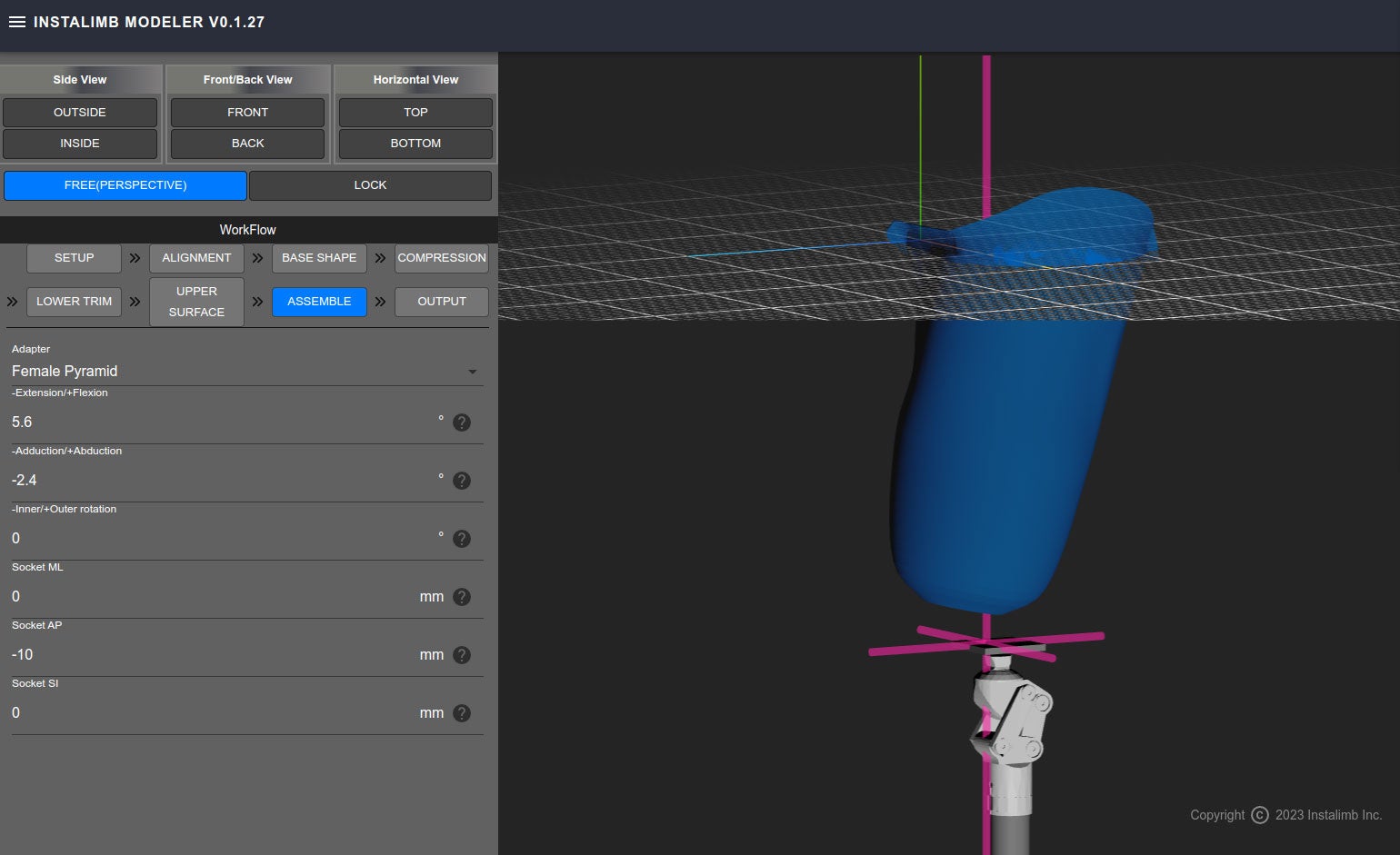Viewport: 1400px width, 855px height.
Task: Click the Extension/Flexion value field
Action: coord(223,423)
